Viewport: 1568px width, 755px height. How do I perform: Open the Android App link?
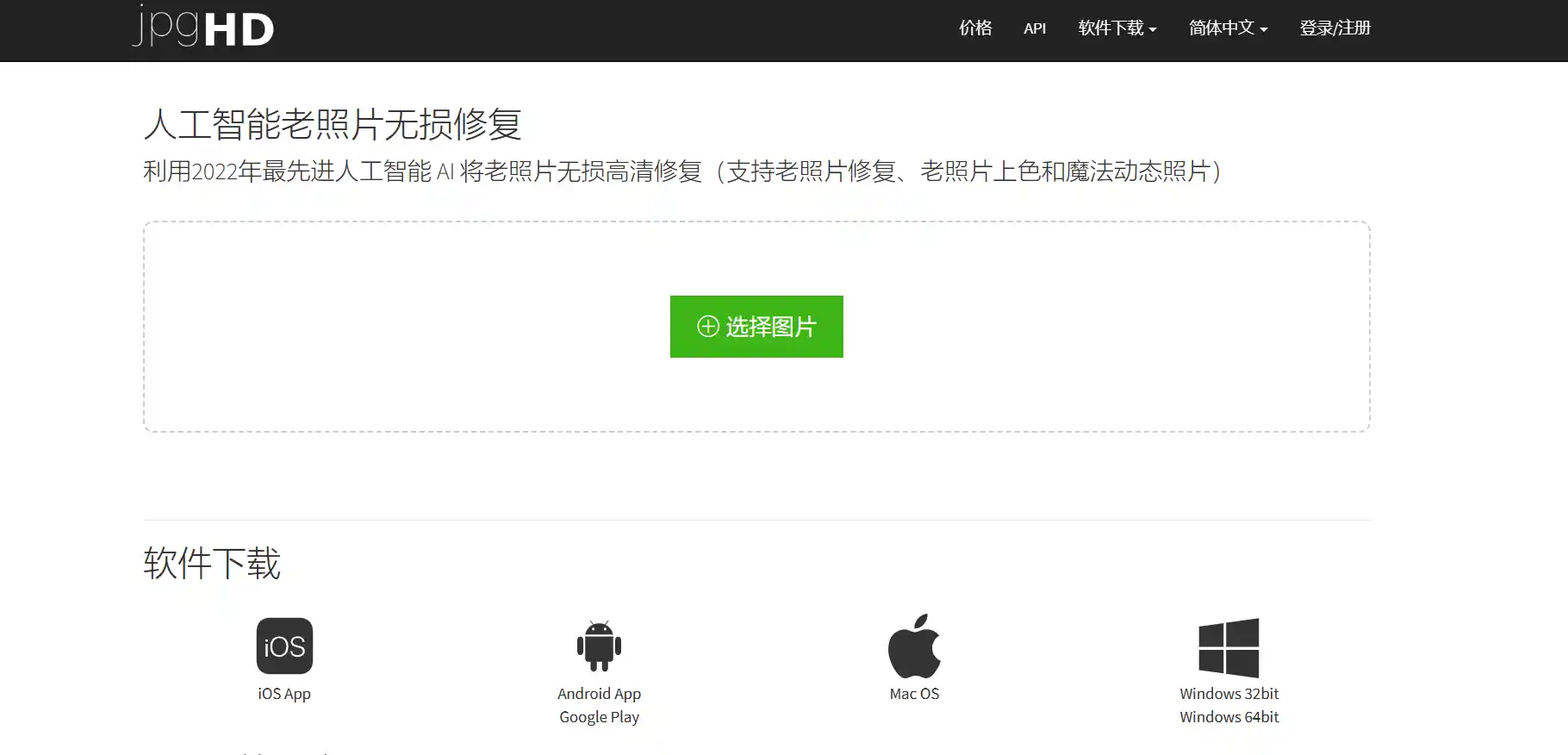(x=599, y=694)
